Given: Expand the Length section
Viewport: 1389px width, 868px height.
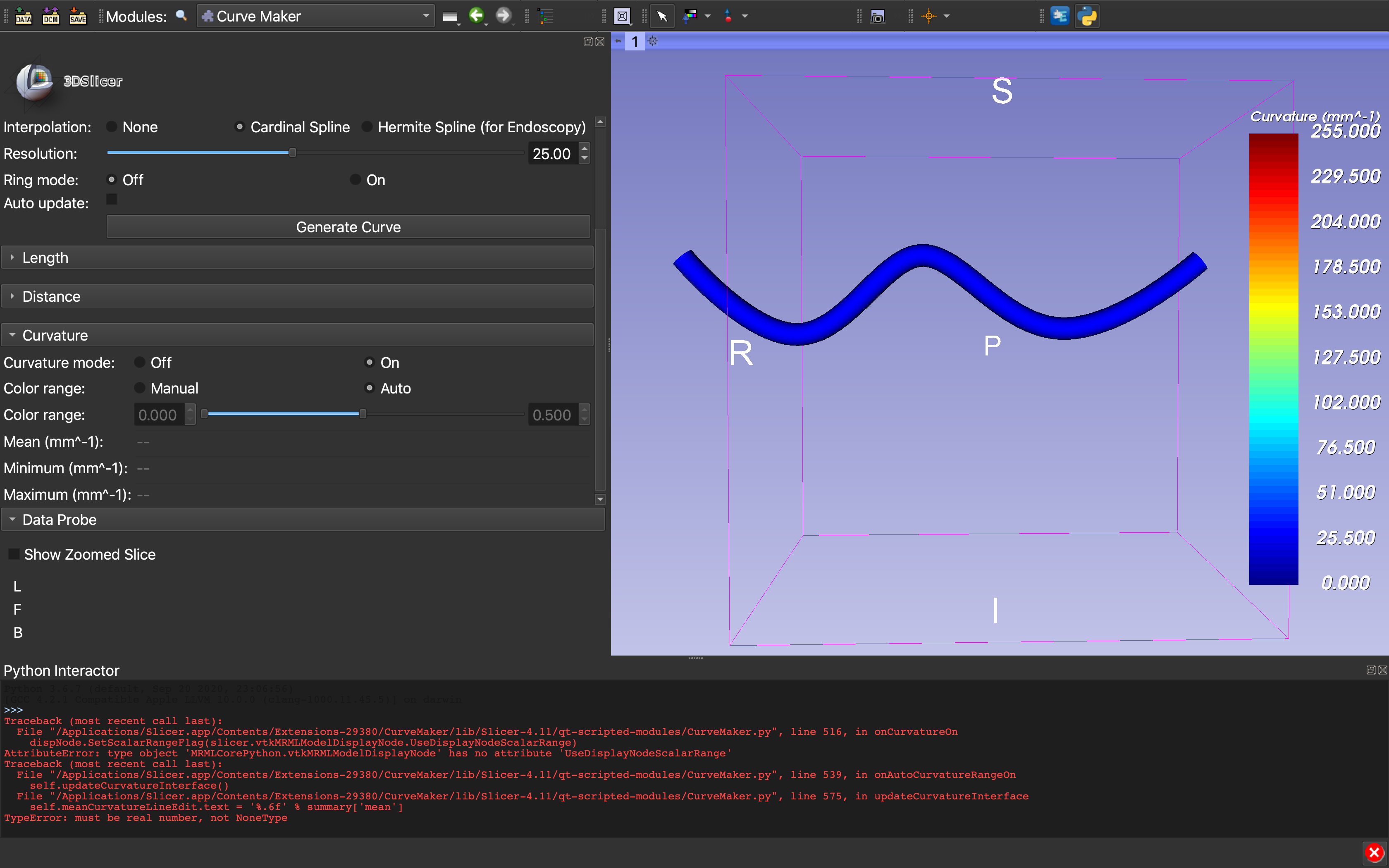Looking at the screenshot, I should pyautogui.click(x=46, y=257).
